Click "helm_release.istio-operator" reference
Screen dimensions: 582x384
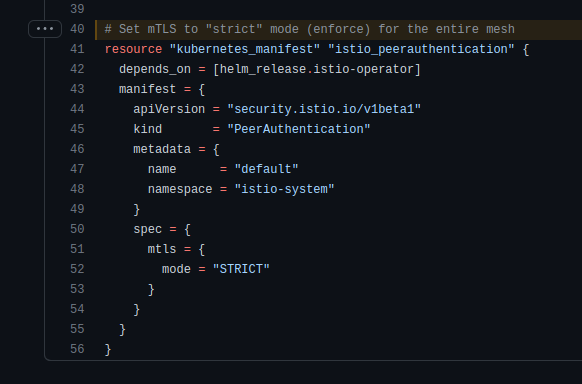tap(317, 69)
